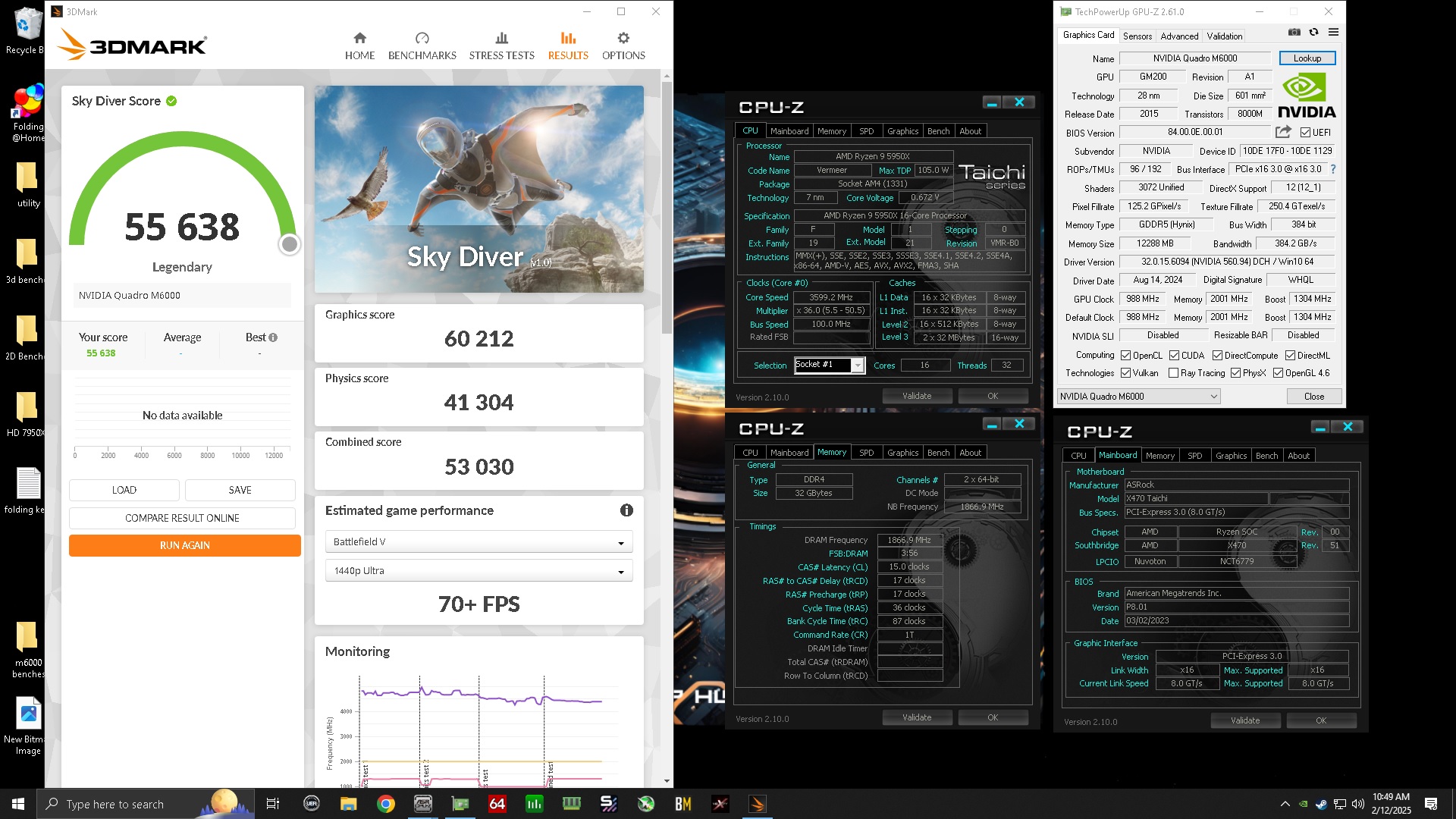The width and height of the screenshot is (1456, 819).
Task: Open File Explorer from the taskbar
Action: point(348,804)
